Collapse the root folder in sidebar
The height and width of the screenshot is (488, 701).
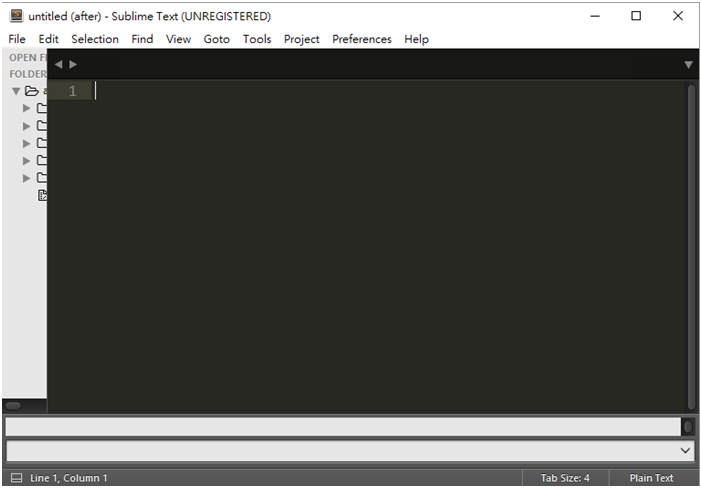pyautogui.click(x=16, y=91)
